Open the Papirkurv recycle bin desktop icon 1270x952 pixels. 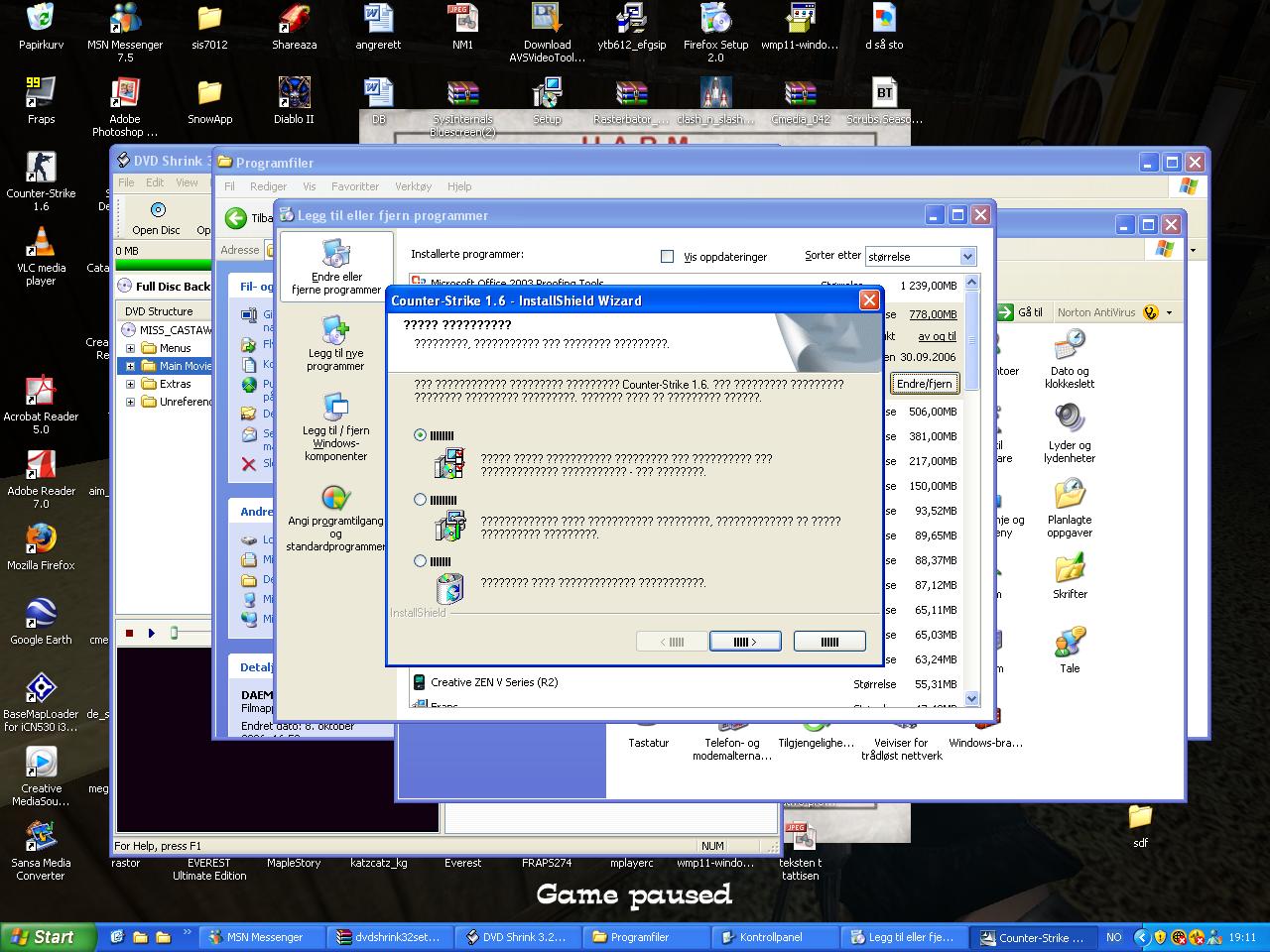point(41,27)
